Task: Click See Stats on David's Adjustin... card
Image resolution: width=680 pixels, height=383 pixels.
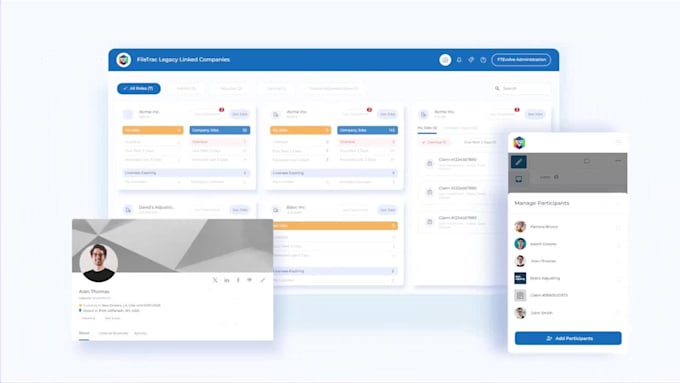Action: click(240, 210)
